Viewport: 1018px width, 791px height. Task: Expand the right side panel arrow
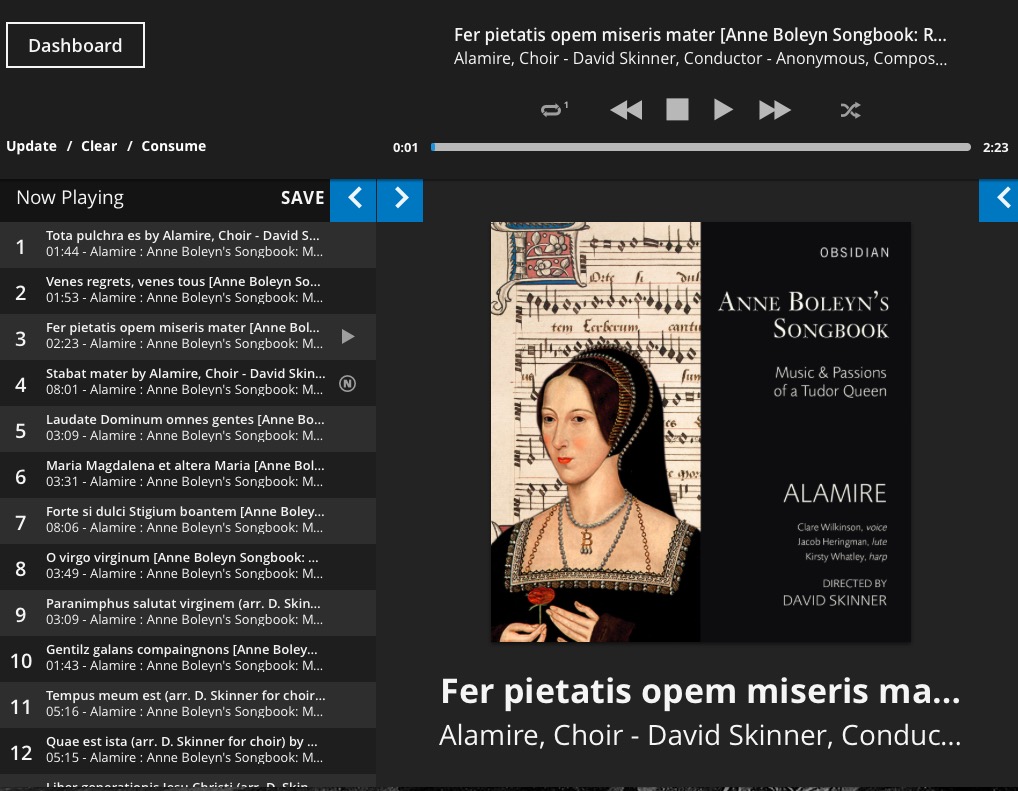[x=999, y=199]
